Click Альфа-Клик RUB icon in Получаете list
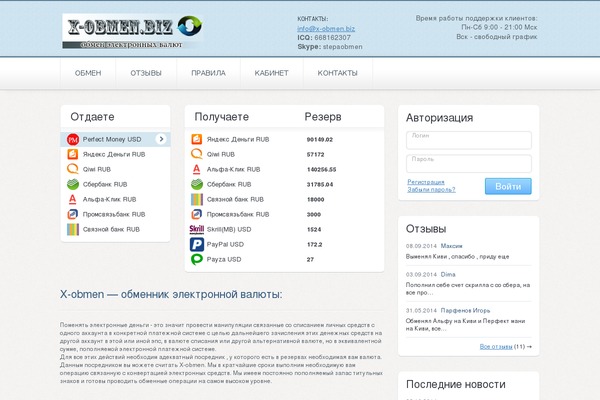This screenshot has height=400, width=600. (197, 169)
